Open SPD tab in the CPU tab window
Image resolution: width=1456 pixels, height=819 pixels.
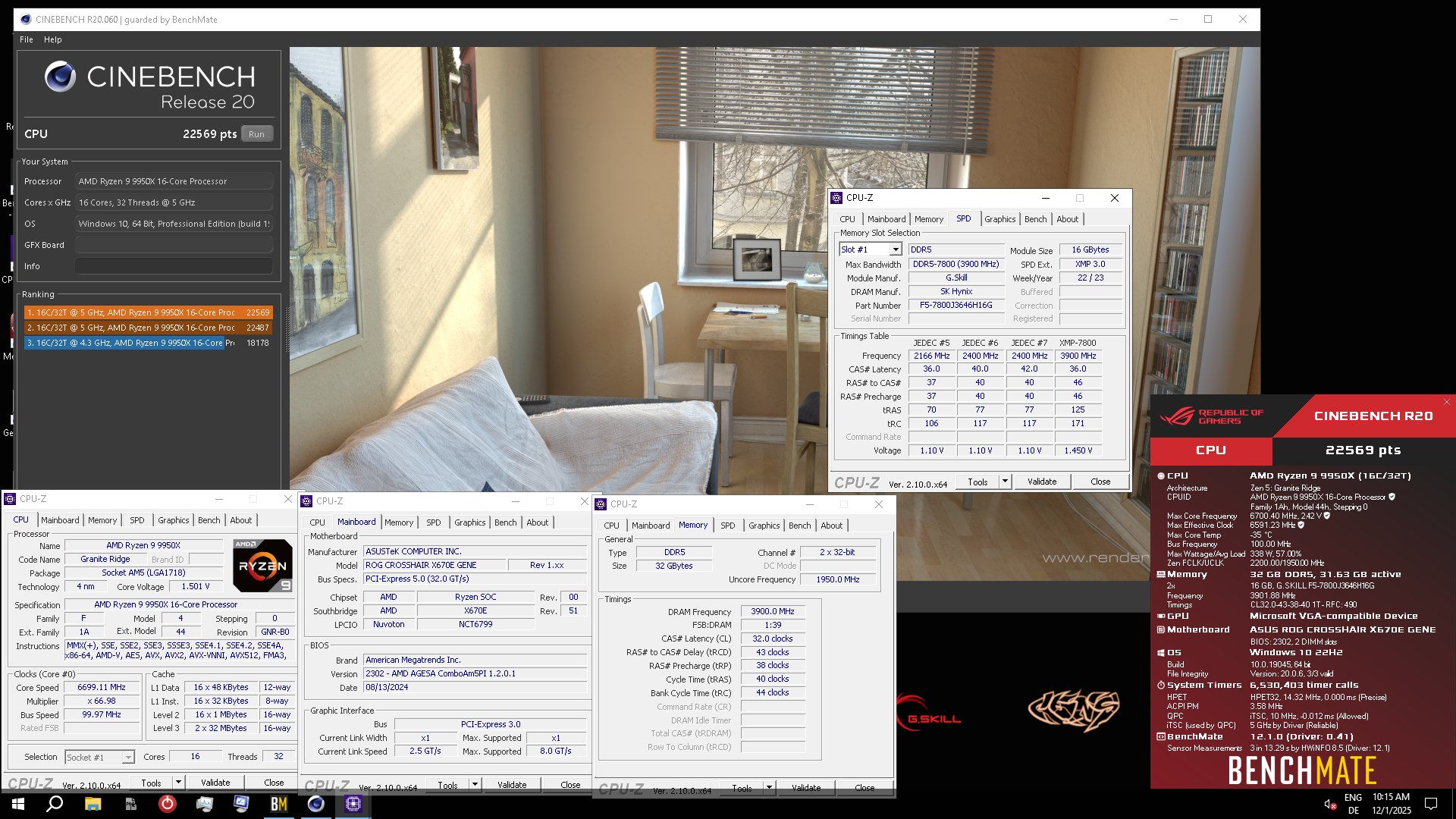point(137,520)
